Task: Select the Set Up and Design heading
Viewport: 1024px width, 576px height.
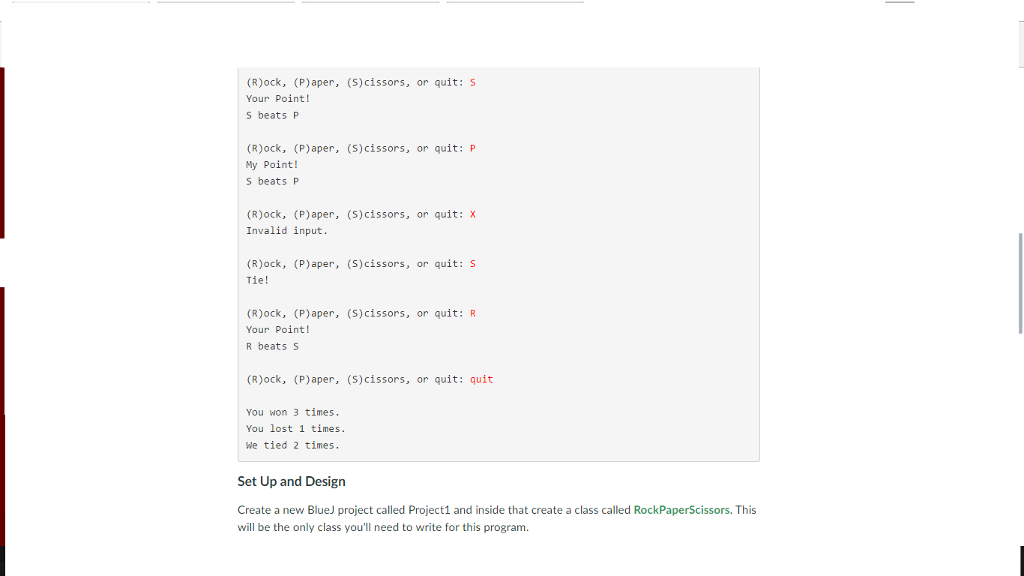Action: [291, 481]
